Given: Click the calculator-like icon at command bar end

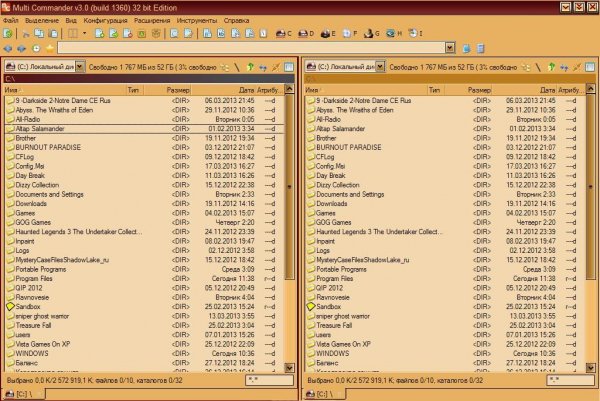Looking at the screenshot, I should coord(481,48).
